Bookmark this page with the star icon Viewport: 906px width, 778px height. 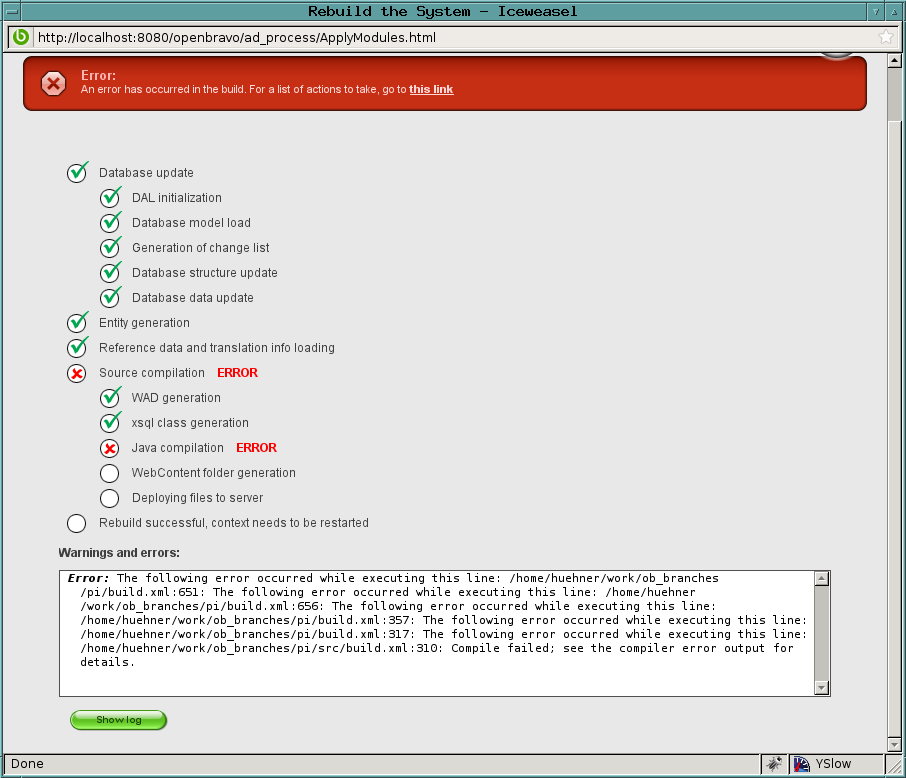tap(886, 38)
